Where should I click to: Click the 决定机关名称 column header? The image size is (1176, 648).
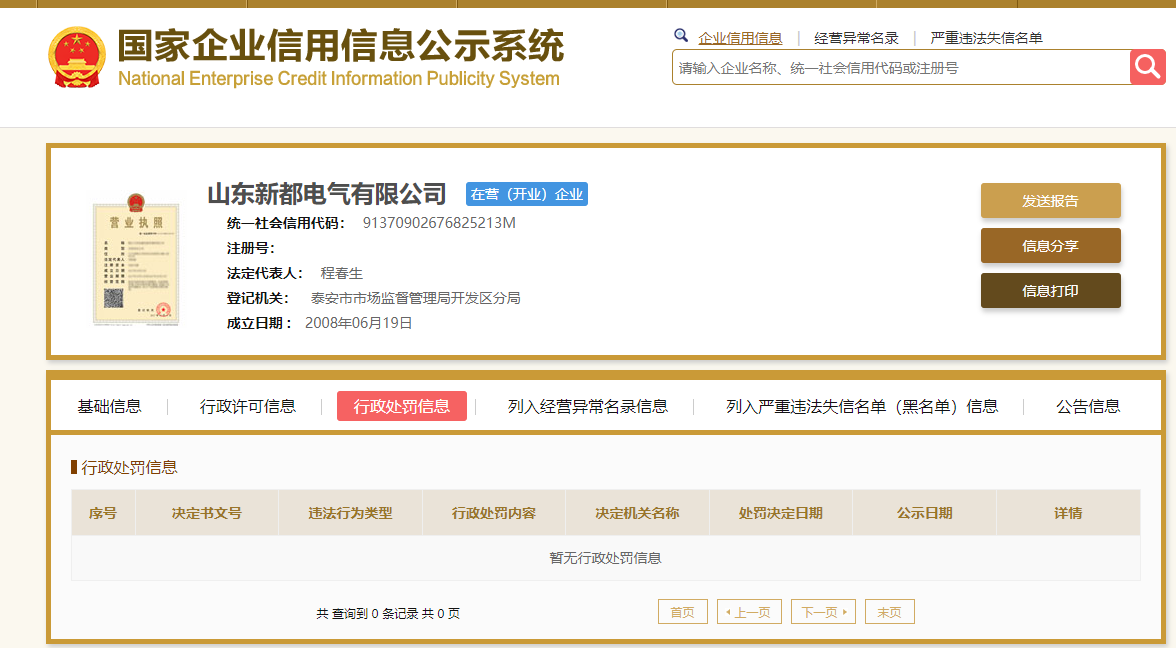(638, 513)
